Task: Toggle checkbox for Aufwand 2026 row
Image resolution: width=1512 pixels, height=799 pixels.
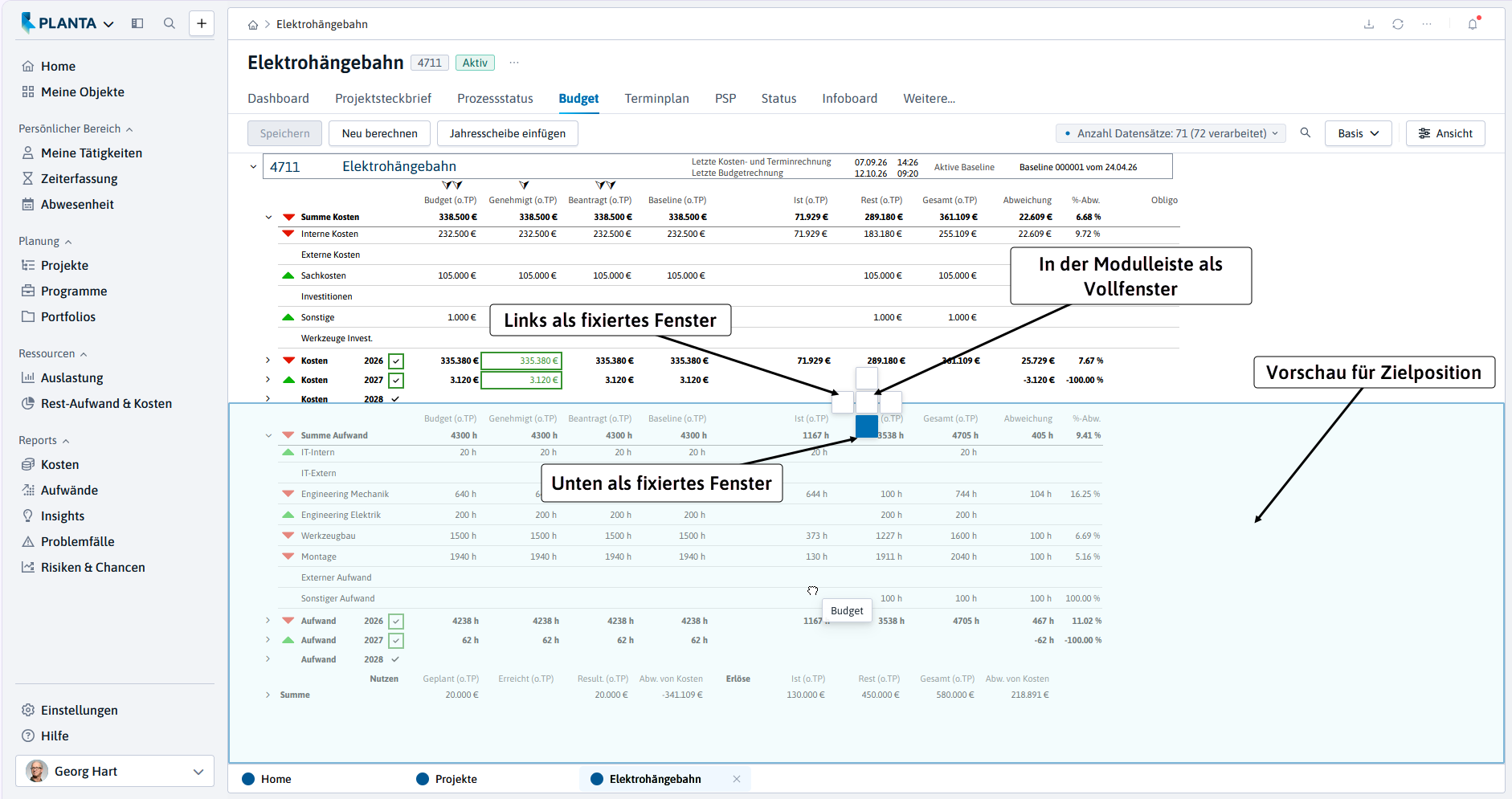Action: (396, 622)
